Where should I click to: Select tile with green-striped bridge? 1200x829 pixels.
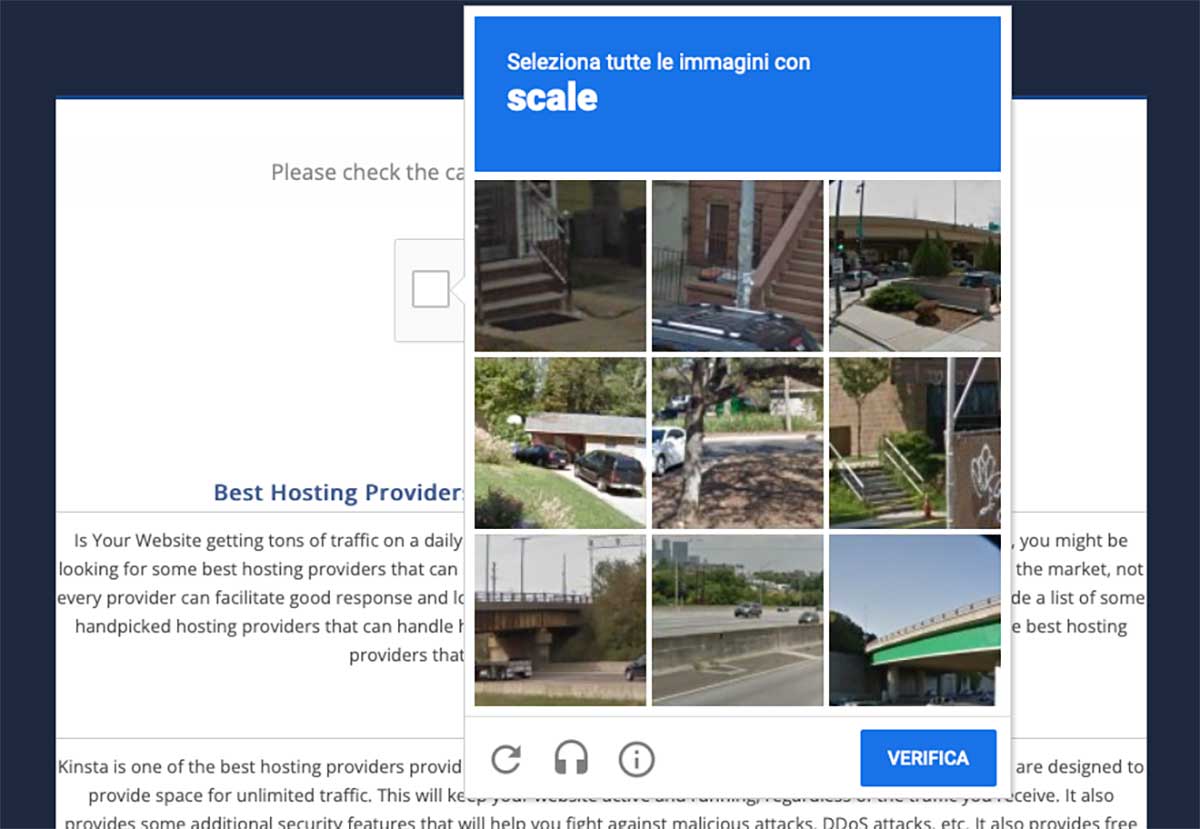pos(915,620)
